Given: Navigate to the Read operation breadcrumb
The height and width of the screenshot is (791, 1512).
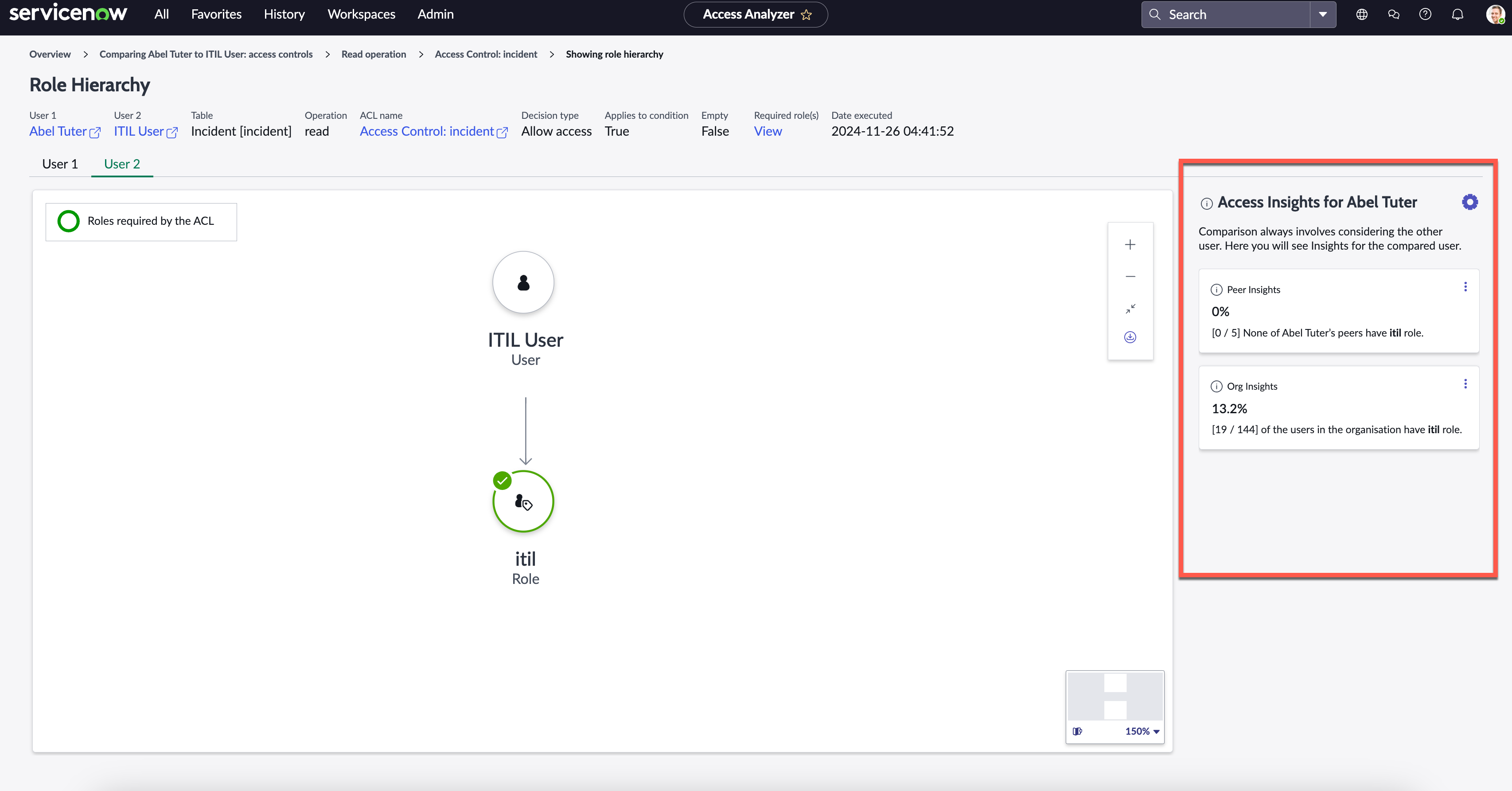Looking at the screenshot, I should pyautogui.click(x=374, y=54).
